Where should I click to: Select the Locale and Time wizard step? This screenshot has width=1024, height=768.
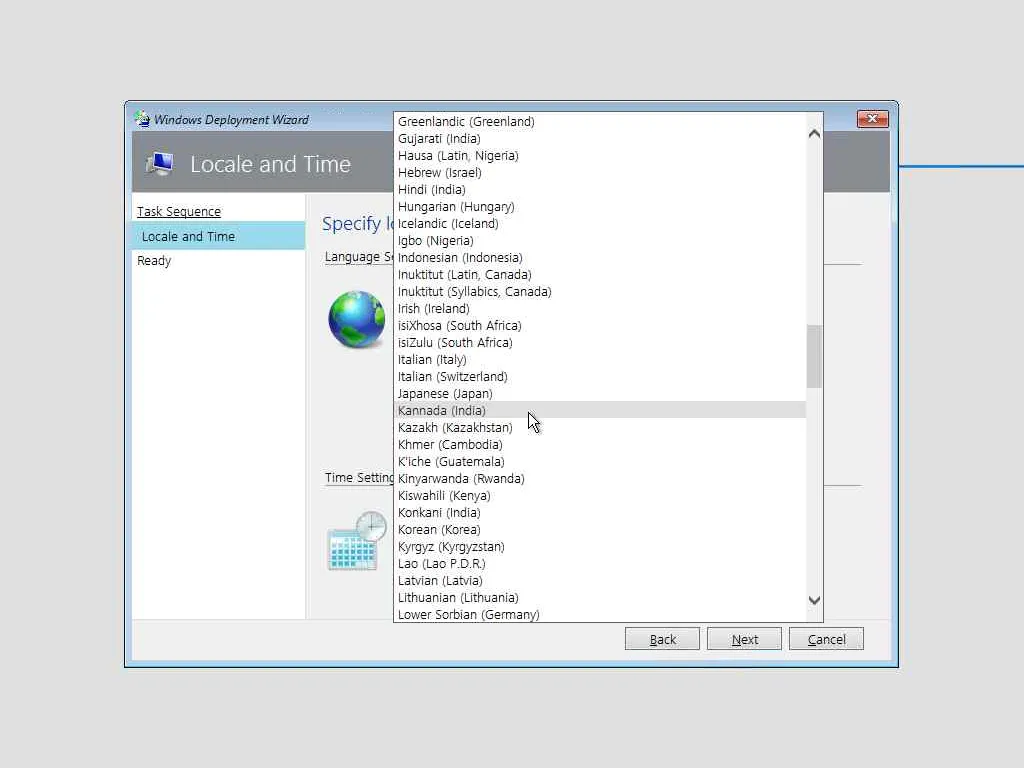219,236
